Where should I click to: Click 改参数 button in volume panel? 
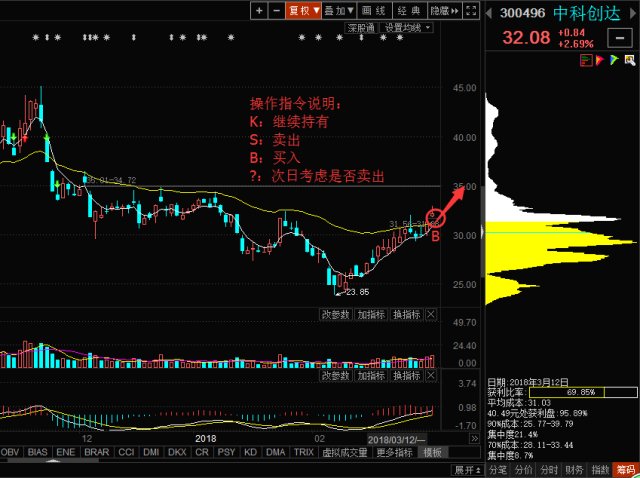pyautogui.click(x=335, y=315)
